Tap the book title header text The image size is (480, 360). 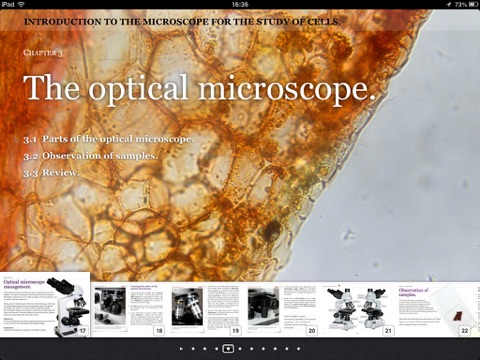coord(182,22)
